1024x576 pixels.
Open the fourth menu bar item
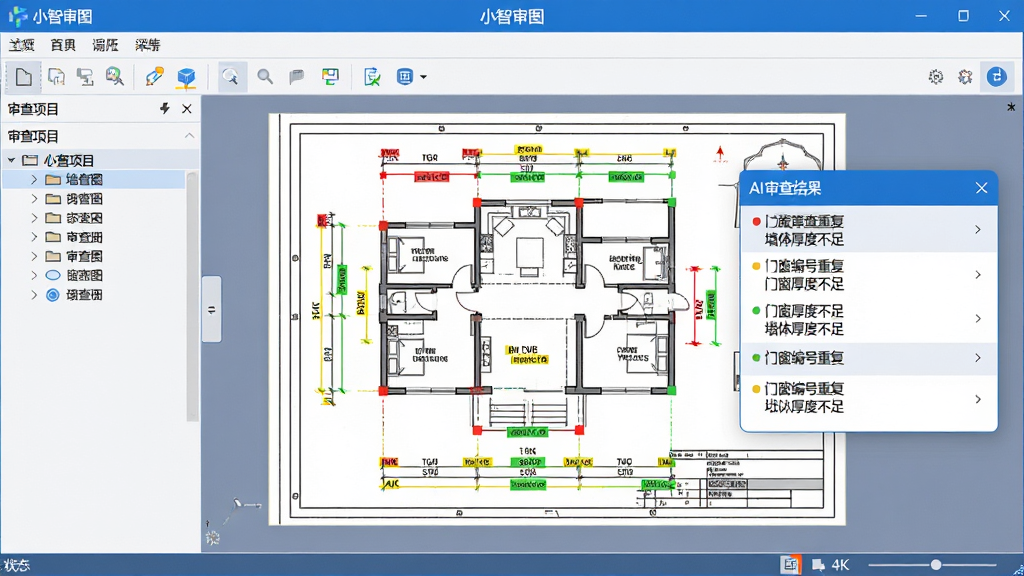[148, 45]
